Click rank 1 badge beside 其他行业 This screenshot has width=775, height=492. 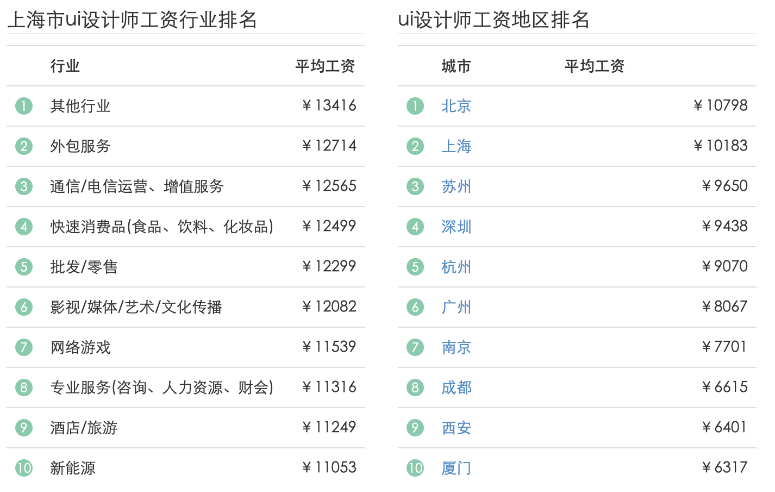[25, 106]
